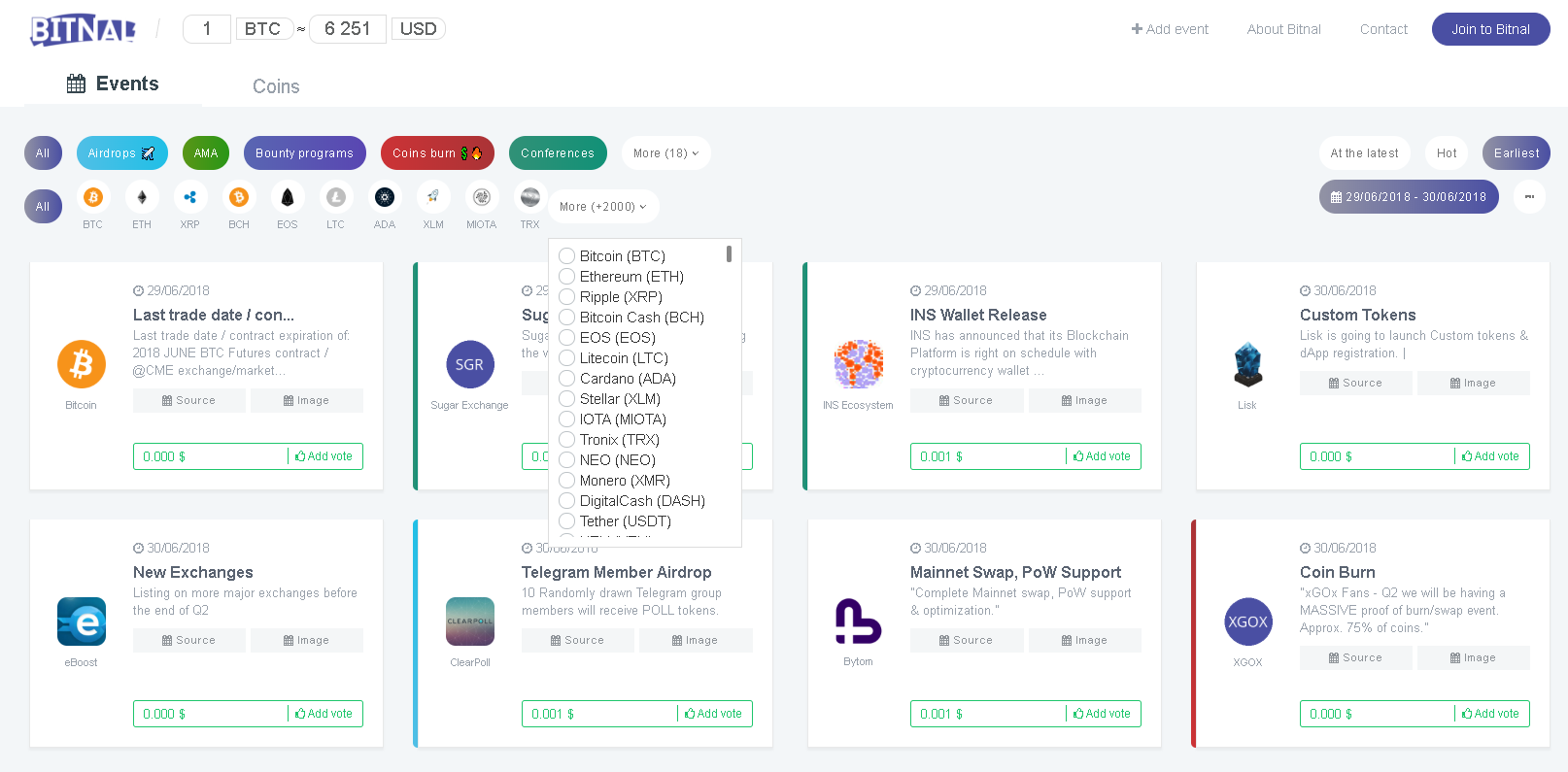This screenshot has height=772, width=1568.
Task: Select the All coins filter
Action: click(x=43, y=207)
